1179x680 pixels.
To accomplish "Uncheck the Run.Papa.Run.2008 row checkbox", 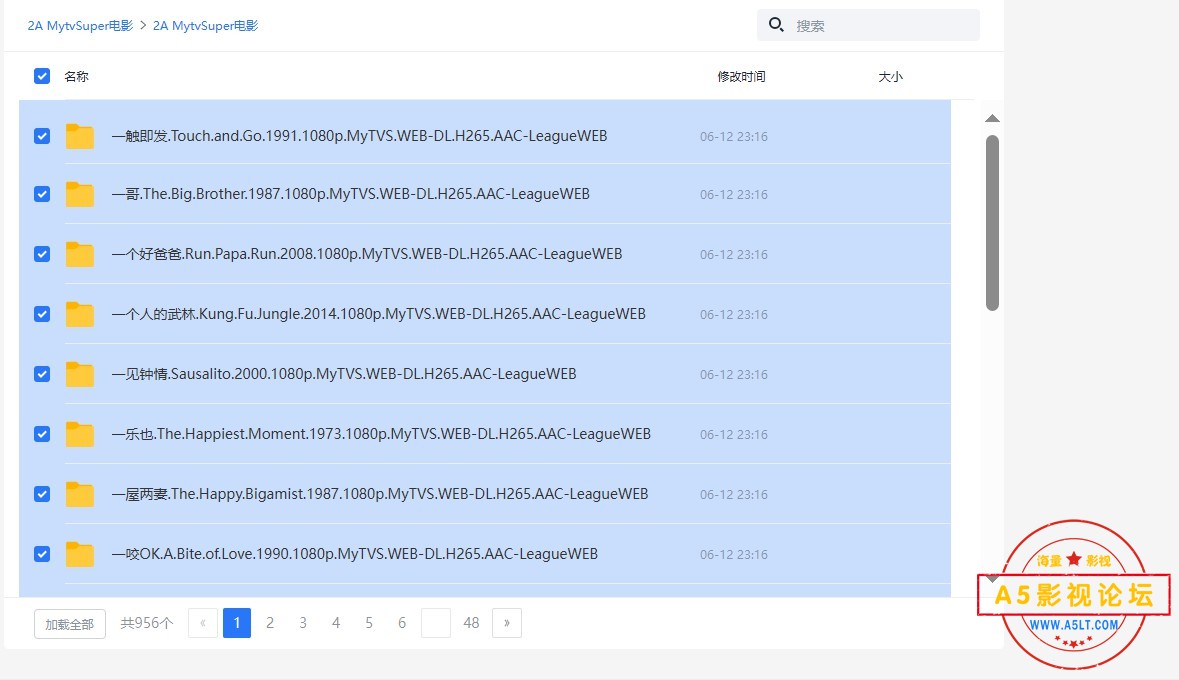I will pyautogui.click(x=42, y=254).
